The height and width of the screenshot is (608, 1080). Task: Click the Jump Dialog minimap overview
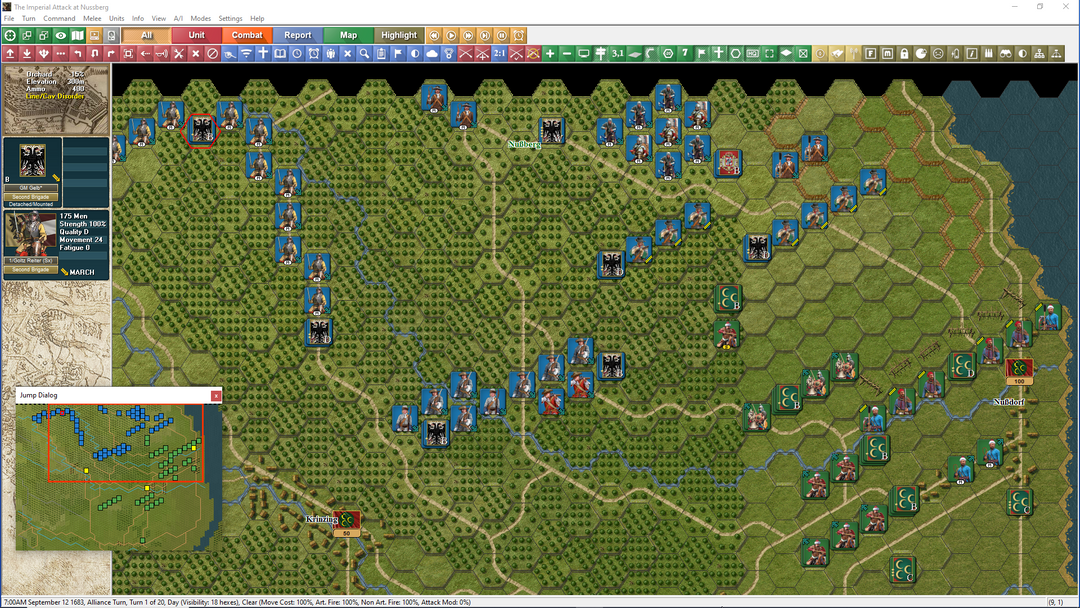point(118,476)
